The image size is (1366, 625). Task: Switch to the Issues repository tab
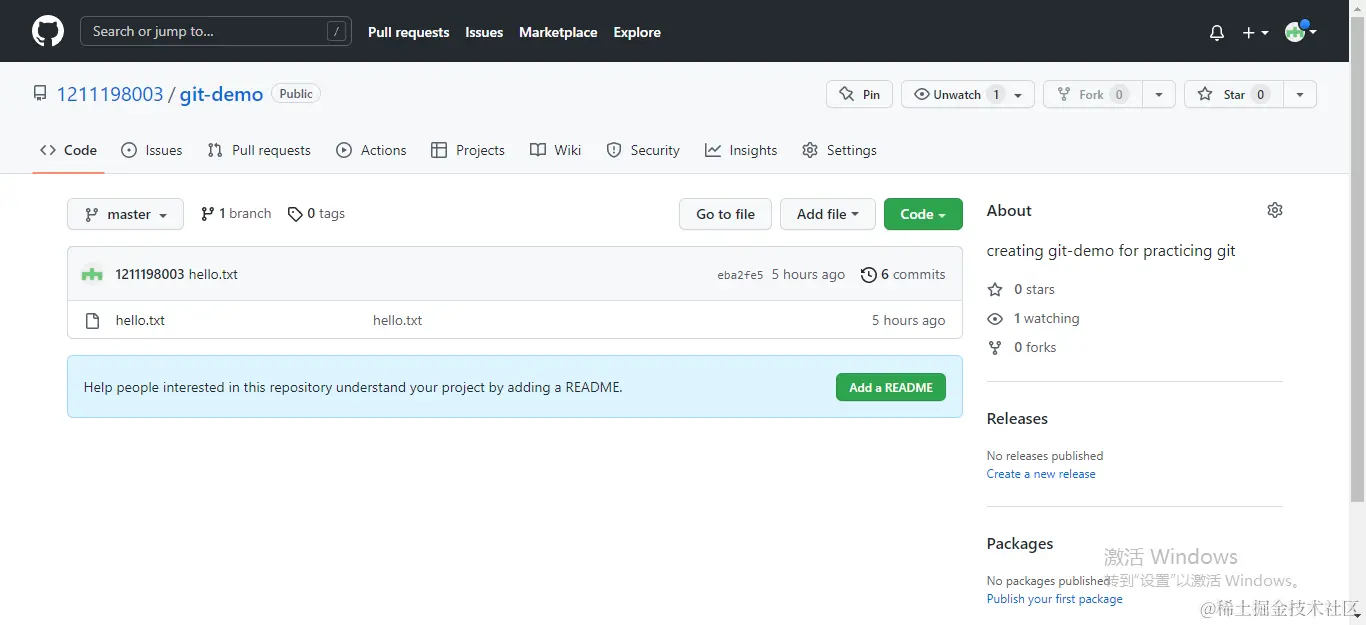point(152,150)
